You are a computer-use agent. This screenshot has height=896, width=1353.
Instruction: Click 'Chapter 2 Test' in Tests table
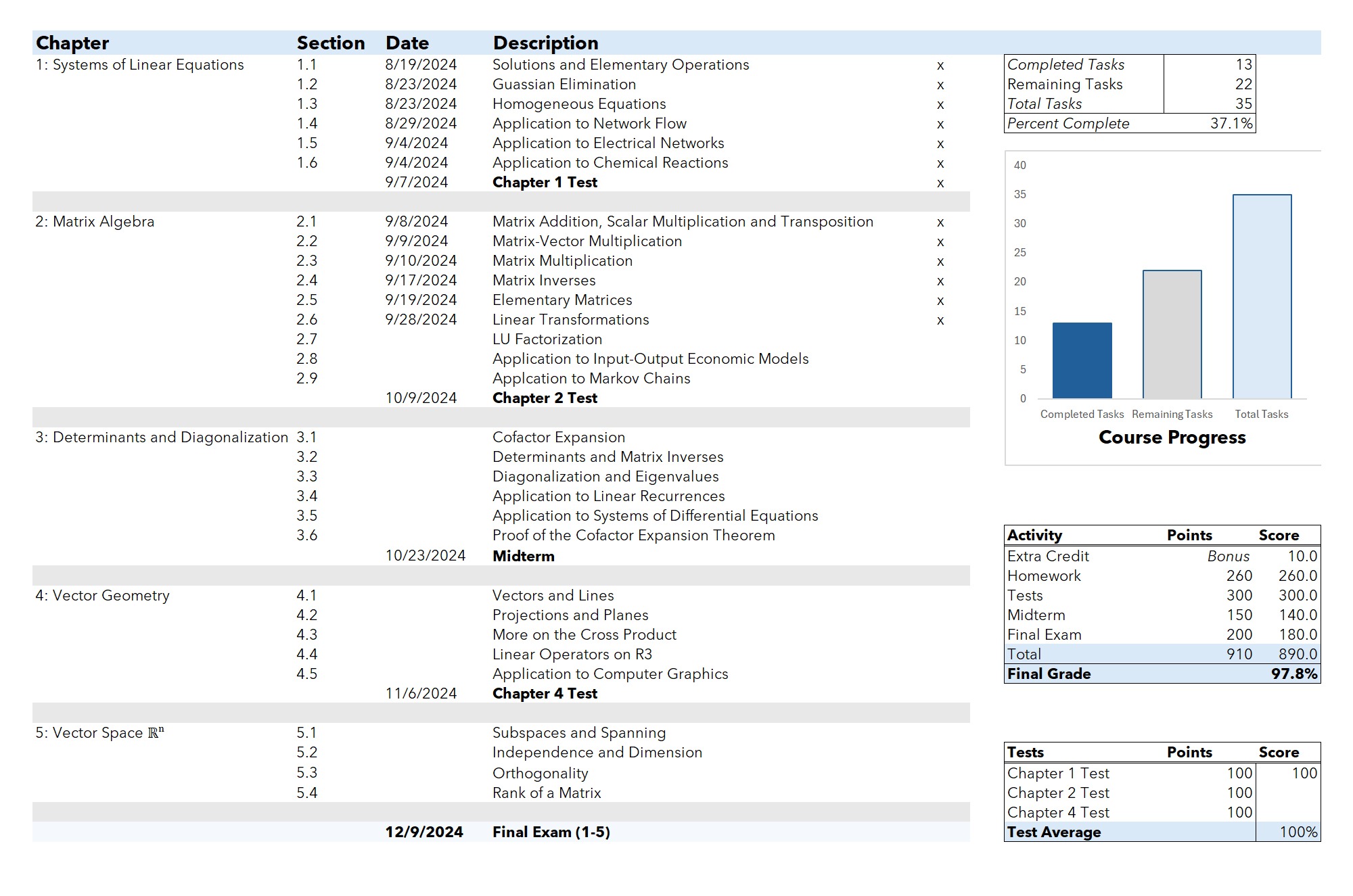(1058, 793)
